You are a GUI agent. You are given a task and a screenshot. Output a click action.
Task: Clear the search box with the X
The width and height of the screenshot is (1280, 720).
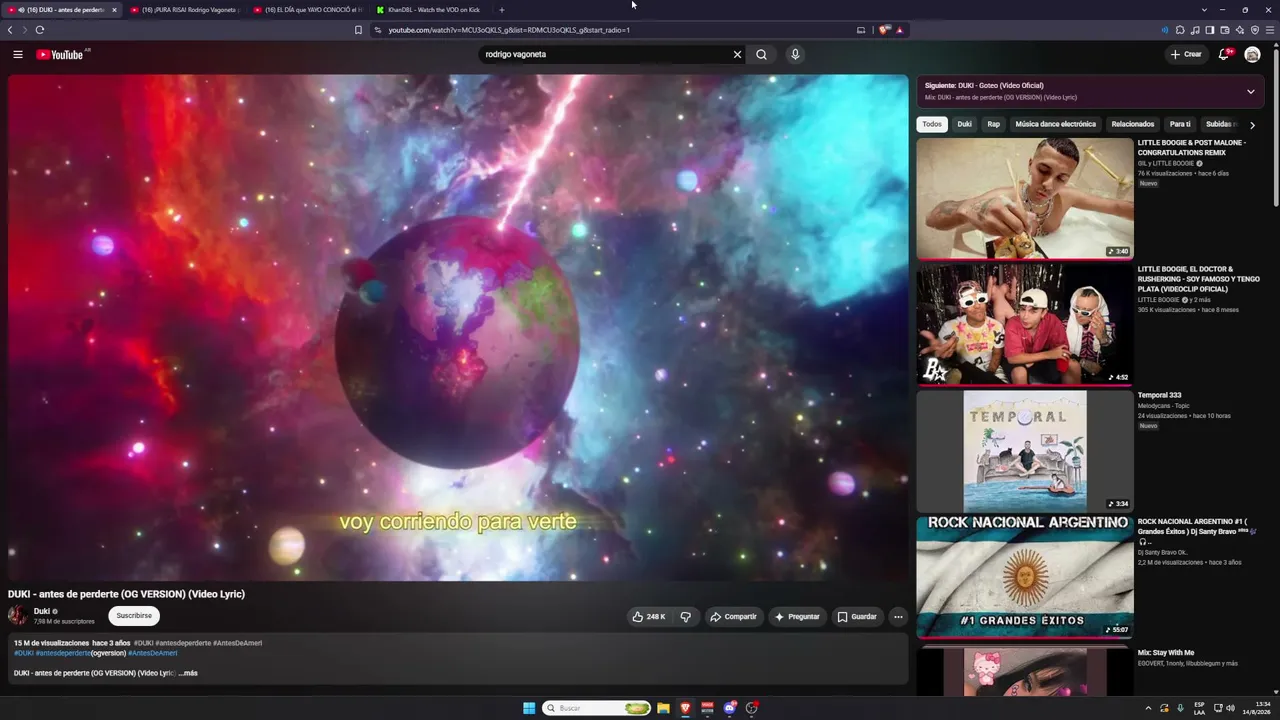coord(738,55)
